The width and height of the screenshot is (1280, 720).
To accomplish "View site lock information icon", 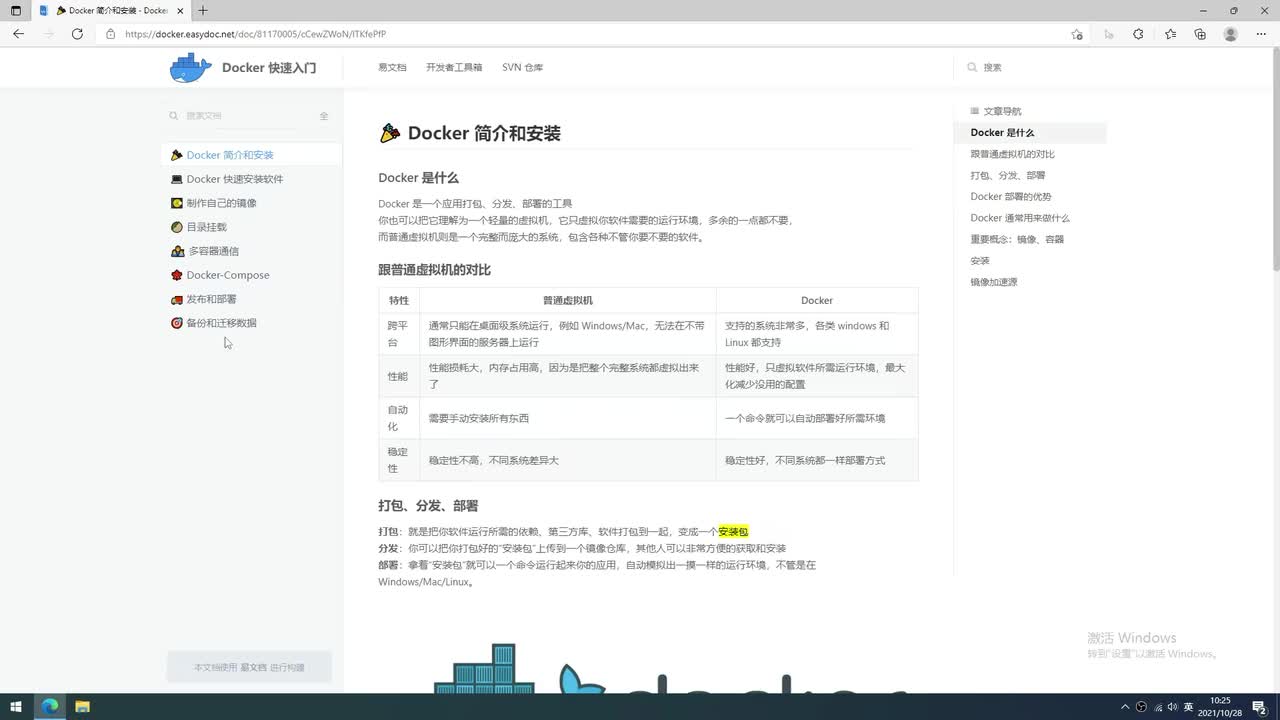I will point(111,34).
